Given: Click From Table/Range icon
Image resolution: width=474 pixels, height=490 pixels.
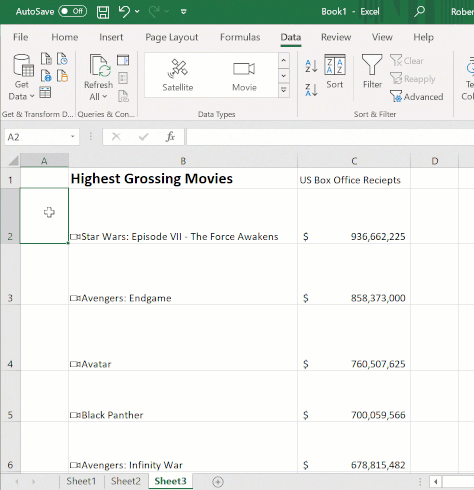Looking at the screenshot, I should point(45,92).
